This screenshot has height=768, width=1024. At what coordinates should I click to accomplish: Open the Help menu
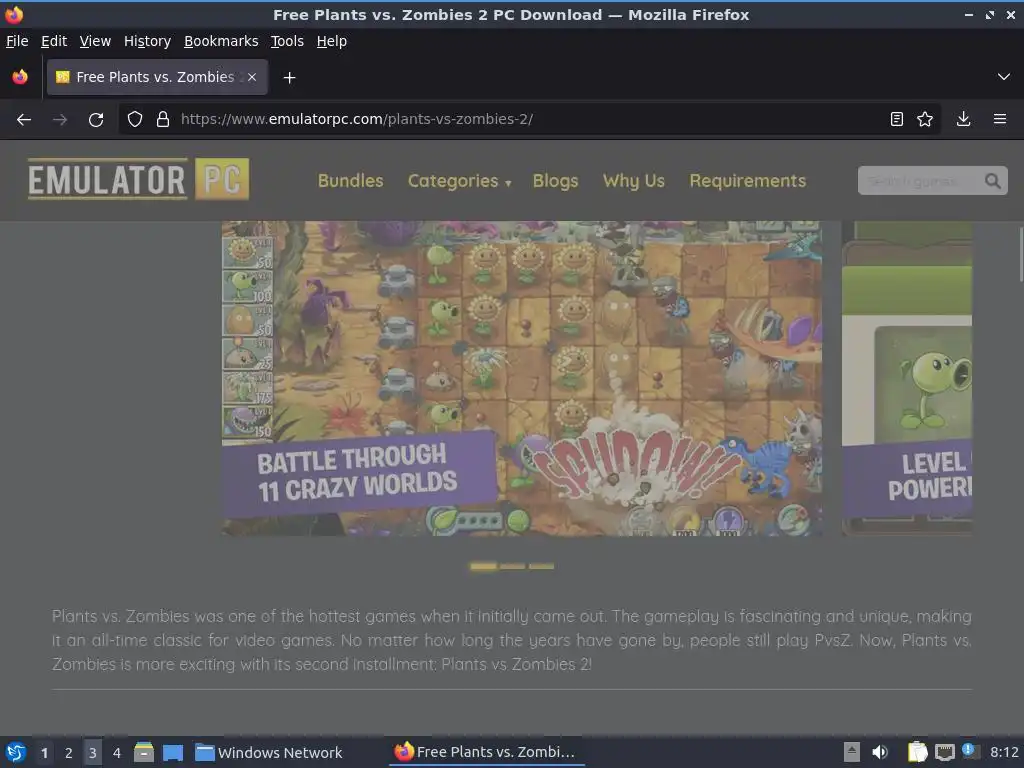(x=332, y=41)
